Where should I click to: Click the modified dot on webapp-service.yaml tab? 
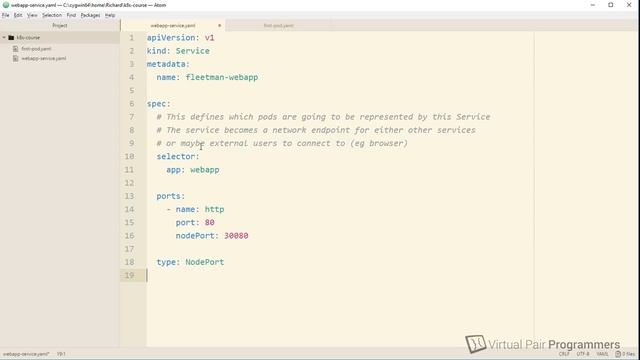[220, 25]
